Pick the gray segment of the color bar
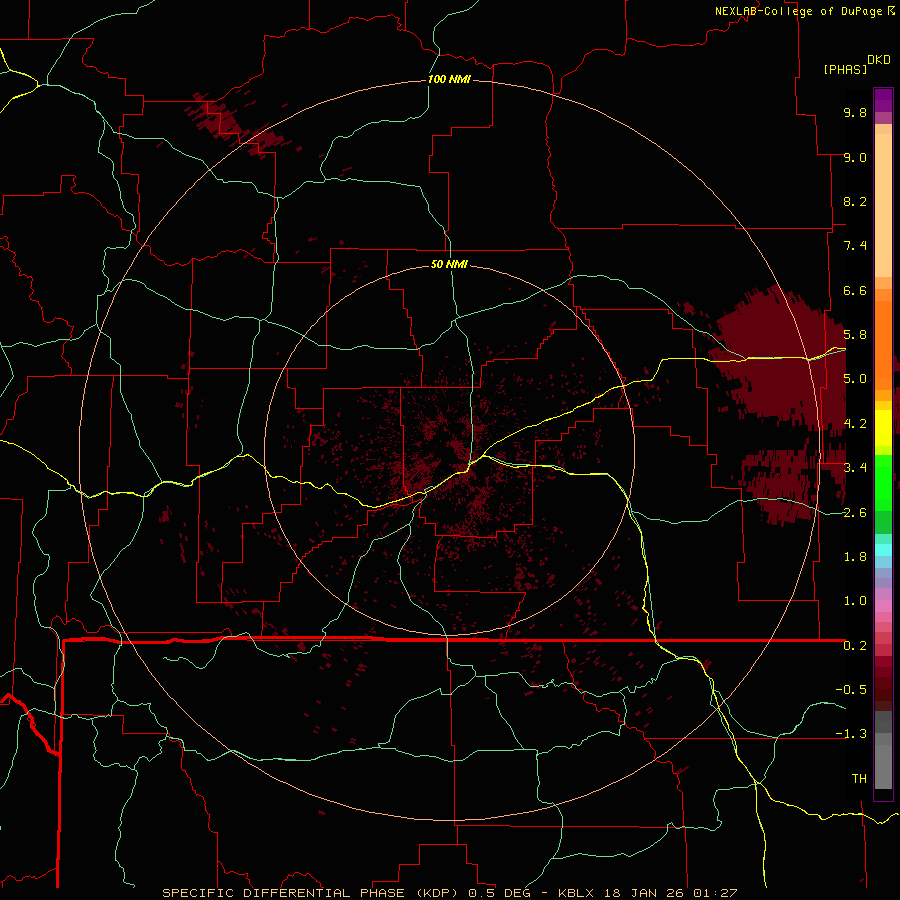The width and height of the screenshot is (900, 900). pyautogui.click(x=883, y=751)
